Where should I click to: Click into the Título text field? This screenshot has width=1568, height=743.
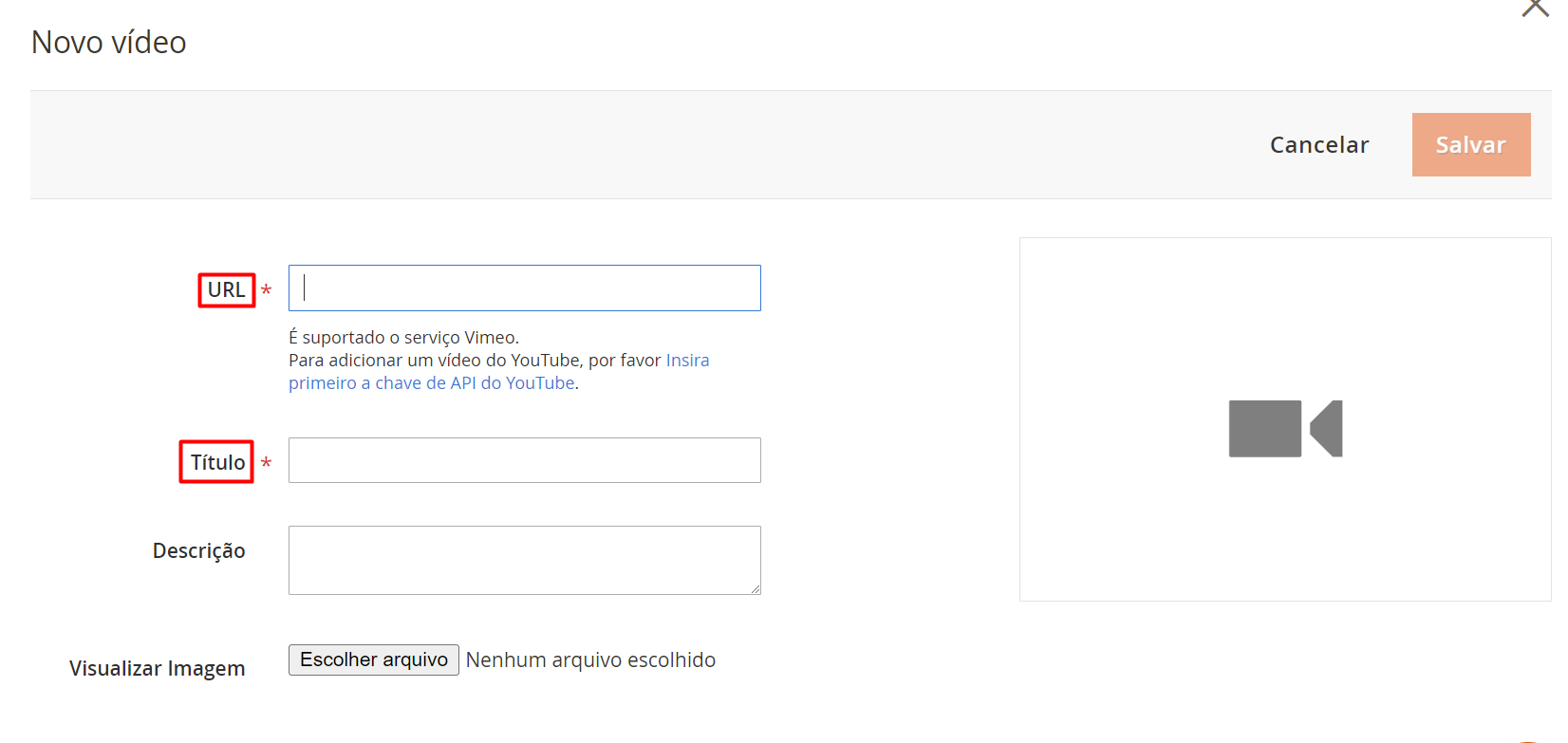click(525, 460)
